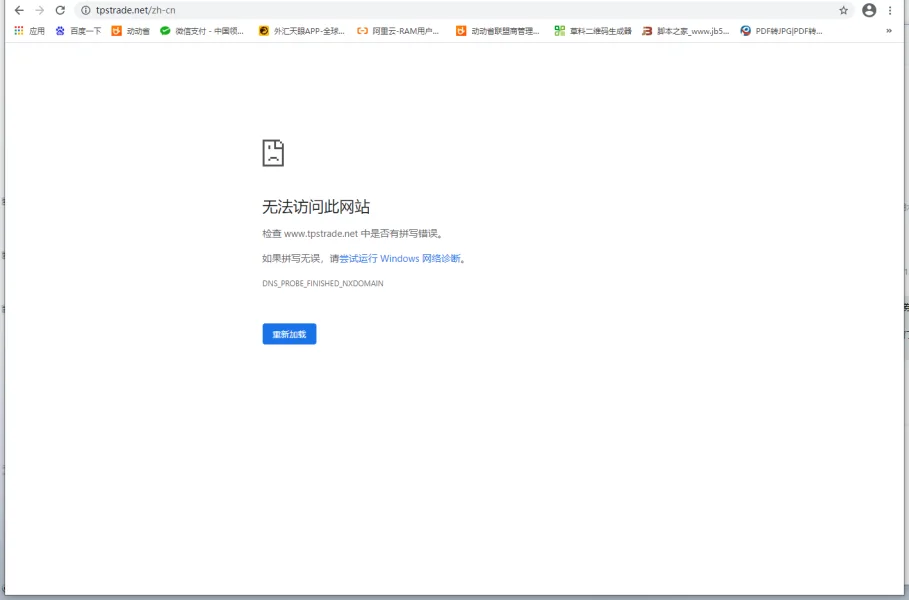Click the www.tpstrade.net spelling check text
Screen dimensions: 909x600
coord(353,234)
